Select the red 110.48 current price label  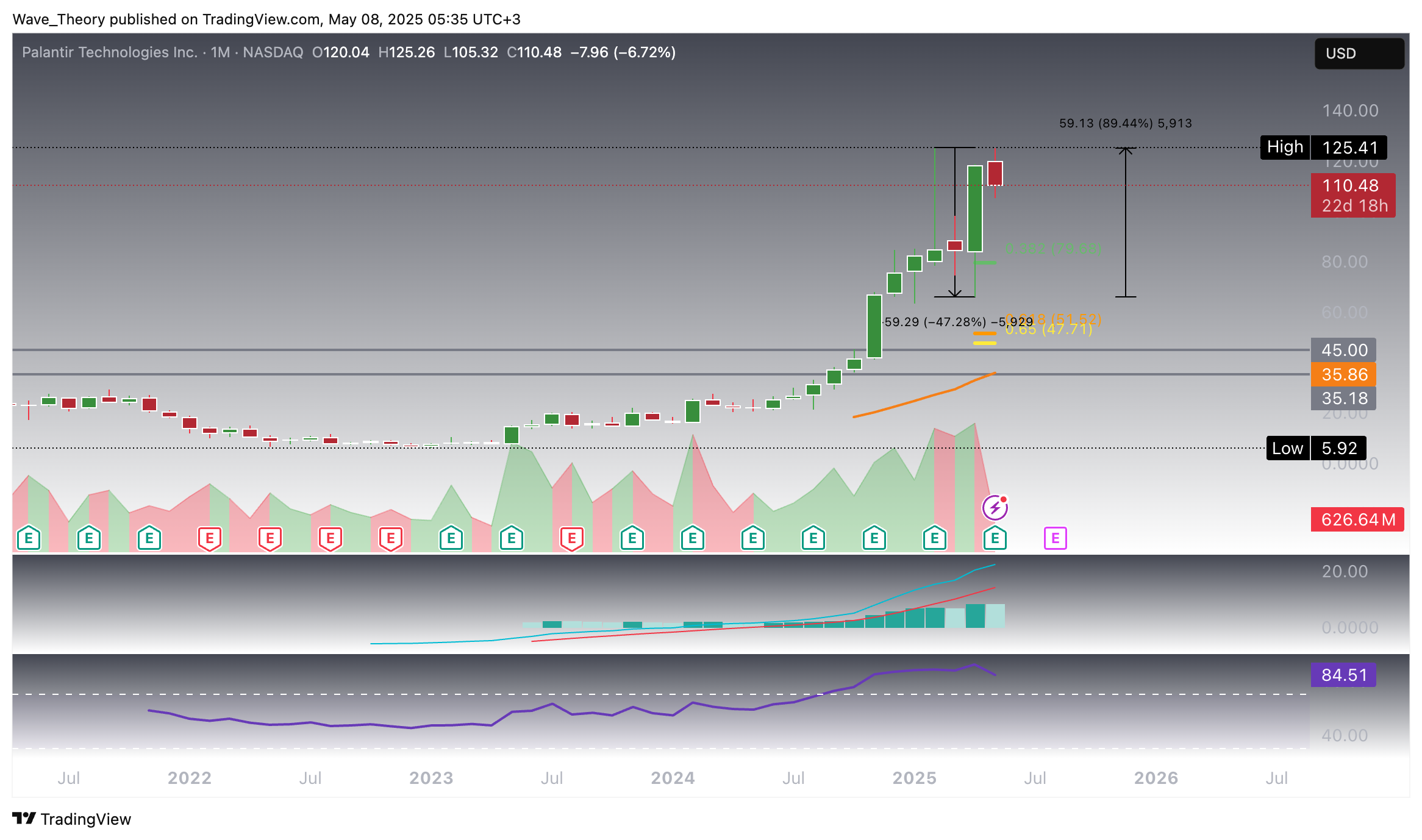click(x=1353, y=195)
